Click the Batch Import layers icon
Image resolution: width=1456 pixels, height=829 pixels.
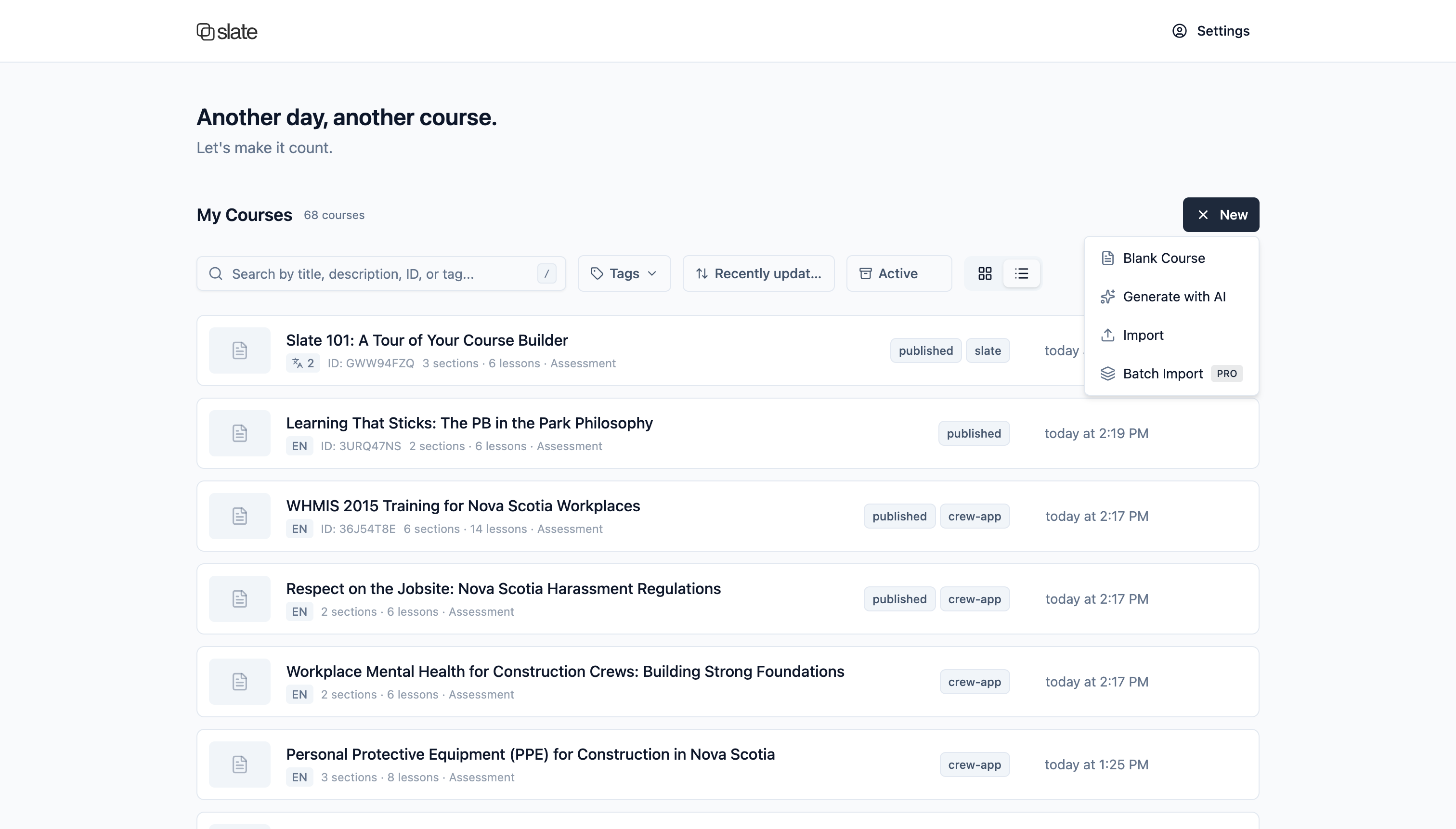(1108, 374)
